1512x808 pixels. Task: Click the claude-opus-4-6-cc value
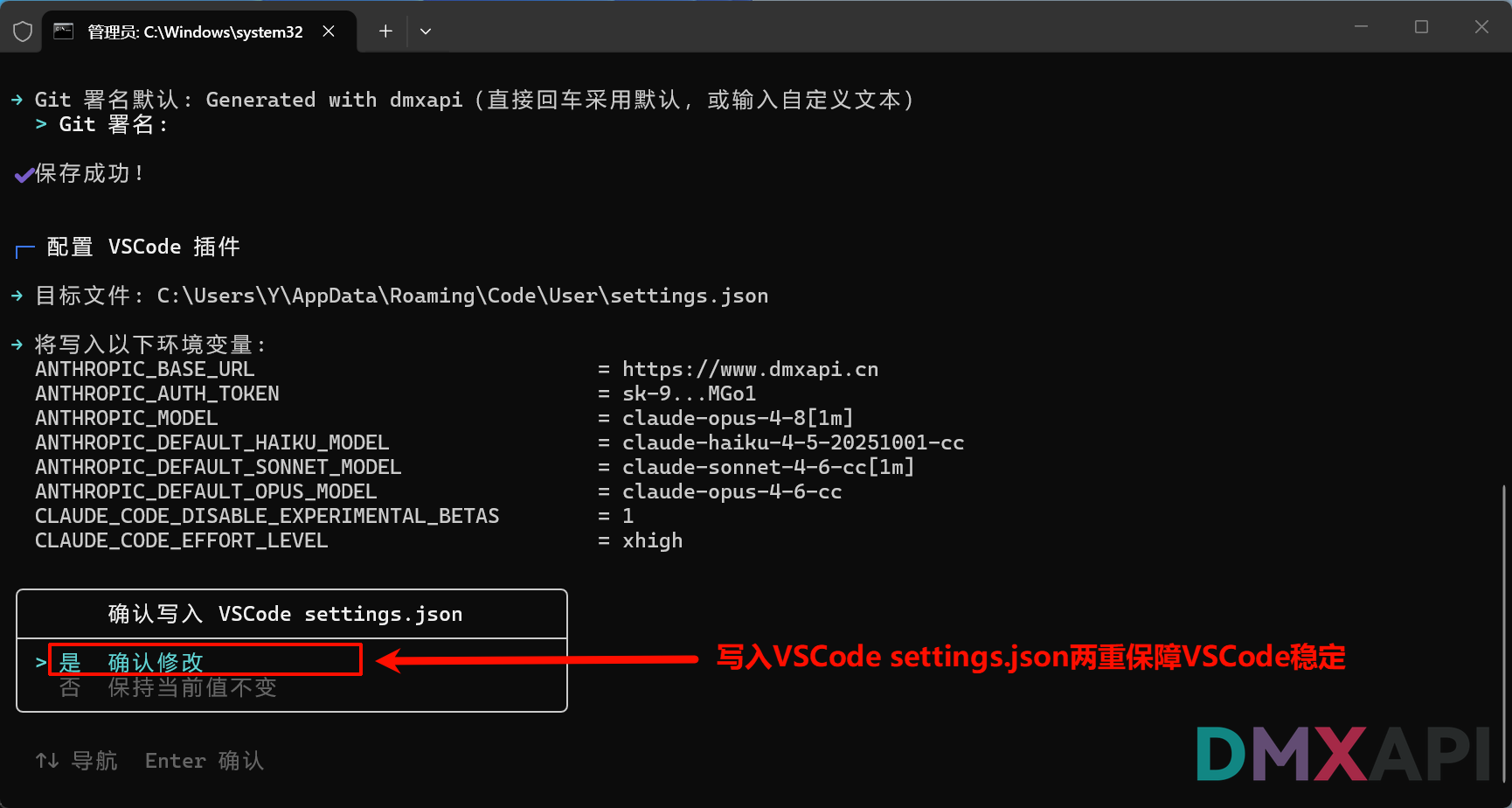pyautogui.click(x=732, y=491)
